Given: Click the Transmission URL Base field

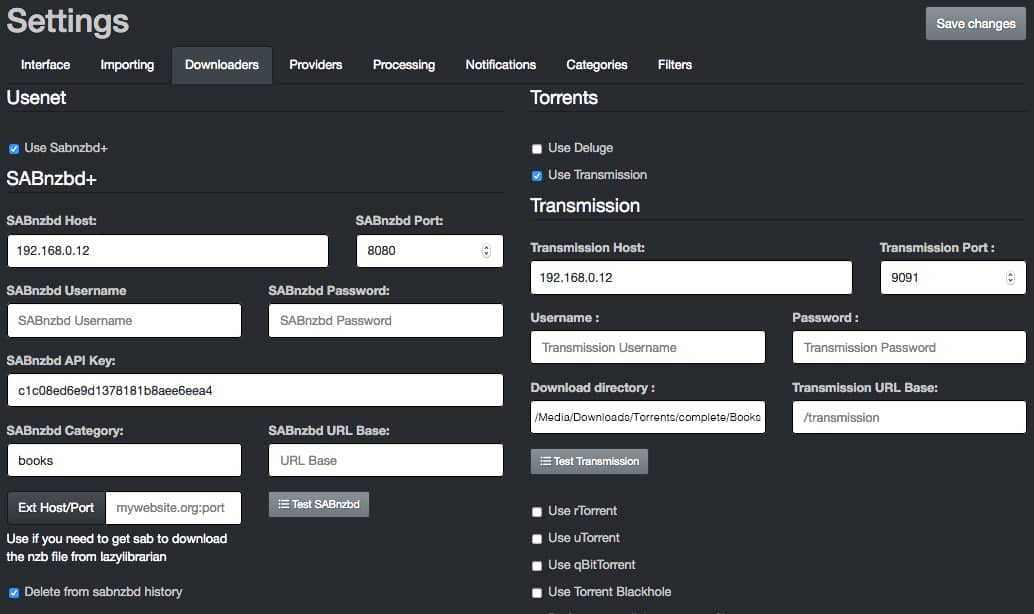Looking at the screenshot, I should tap(909, 417).
